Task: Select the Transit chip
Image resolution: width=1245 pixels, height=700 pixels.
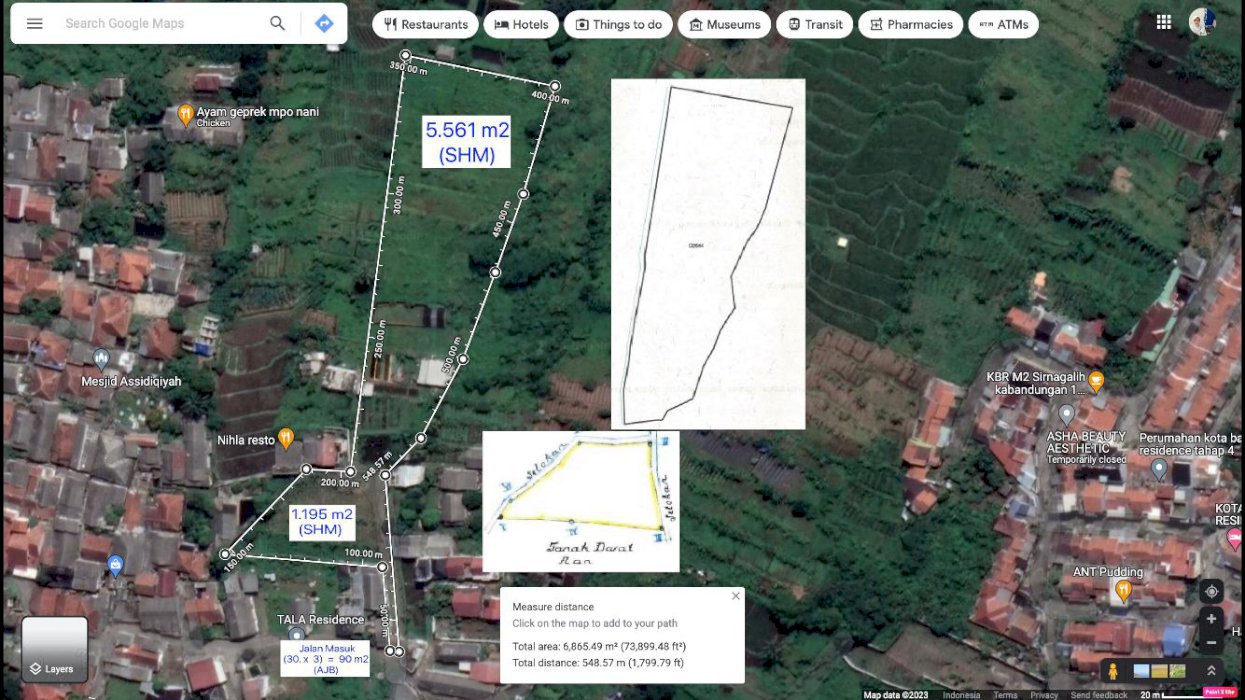Action: pyautogui.click(x=815, y=25)
